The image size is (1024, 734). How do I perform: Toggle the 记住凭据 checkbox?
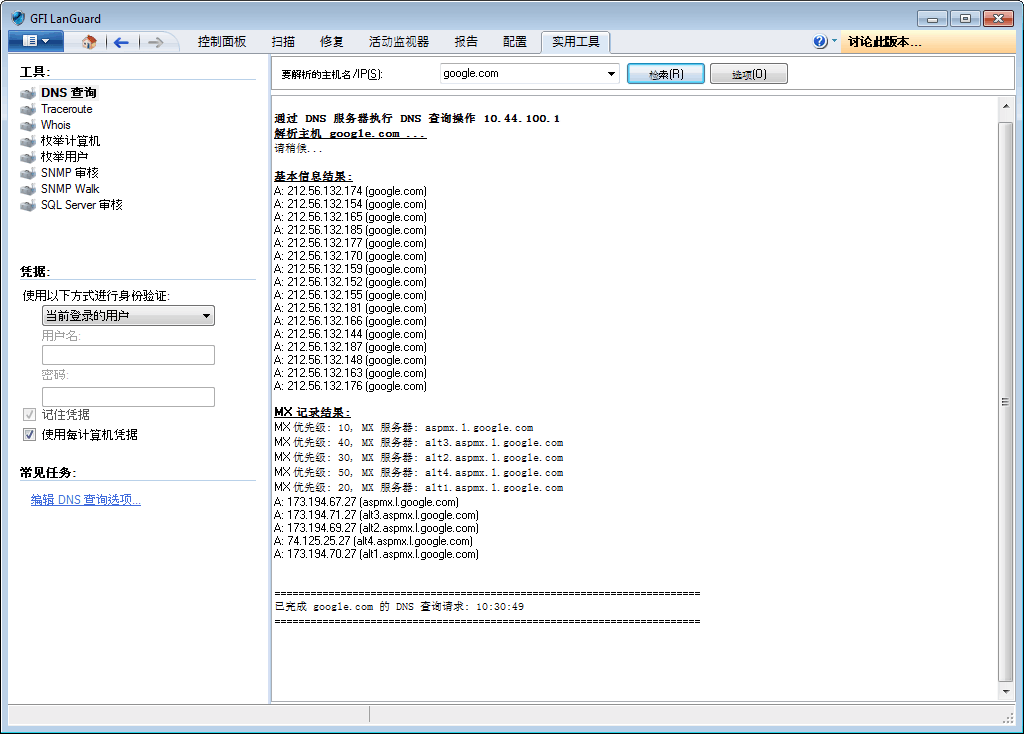pos(29,415)
